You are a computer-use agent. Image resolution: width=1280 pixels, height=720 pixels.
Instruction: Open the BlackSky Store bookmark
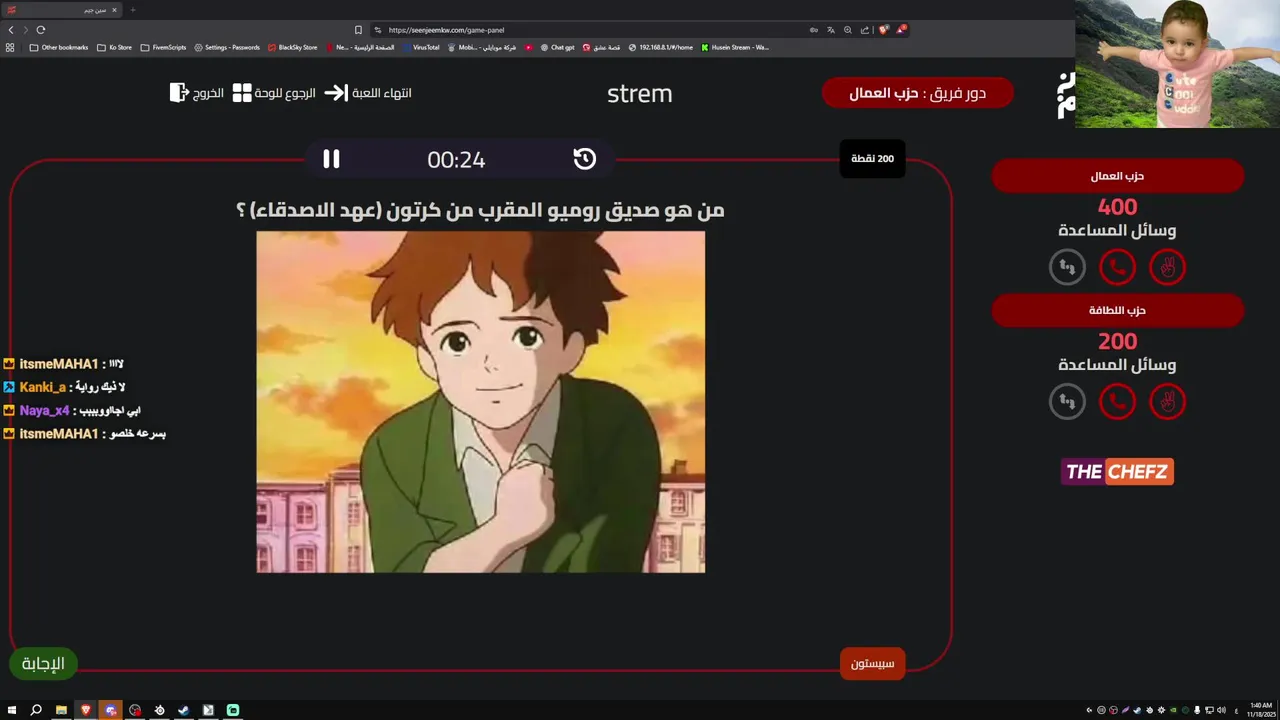[293, 47]
